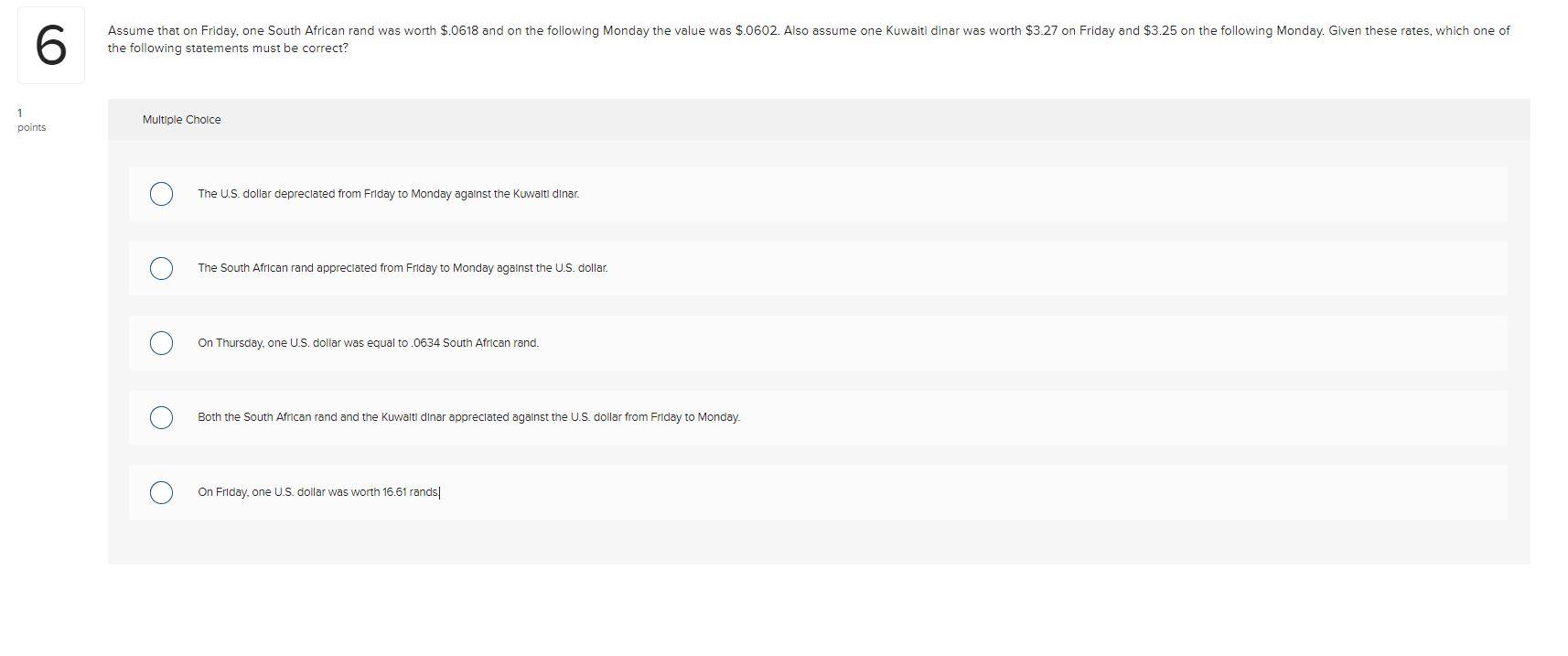Select the South African rand appreciated answer option
The image size is (1568, 656).
[162, 268]
